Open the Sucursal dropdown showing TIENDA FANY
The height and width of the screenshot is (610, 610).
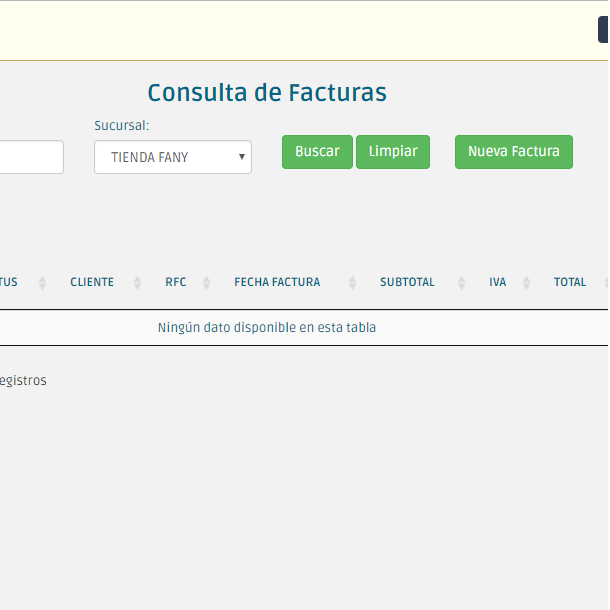[173, 157]
